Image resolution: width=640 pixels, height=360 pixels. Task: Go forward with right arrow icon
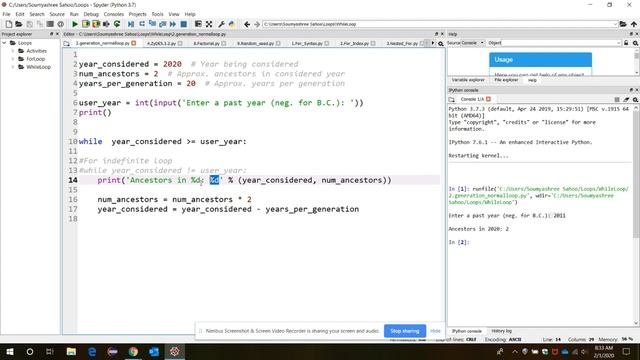click(x=257, y=24)
